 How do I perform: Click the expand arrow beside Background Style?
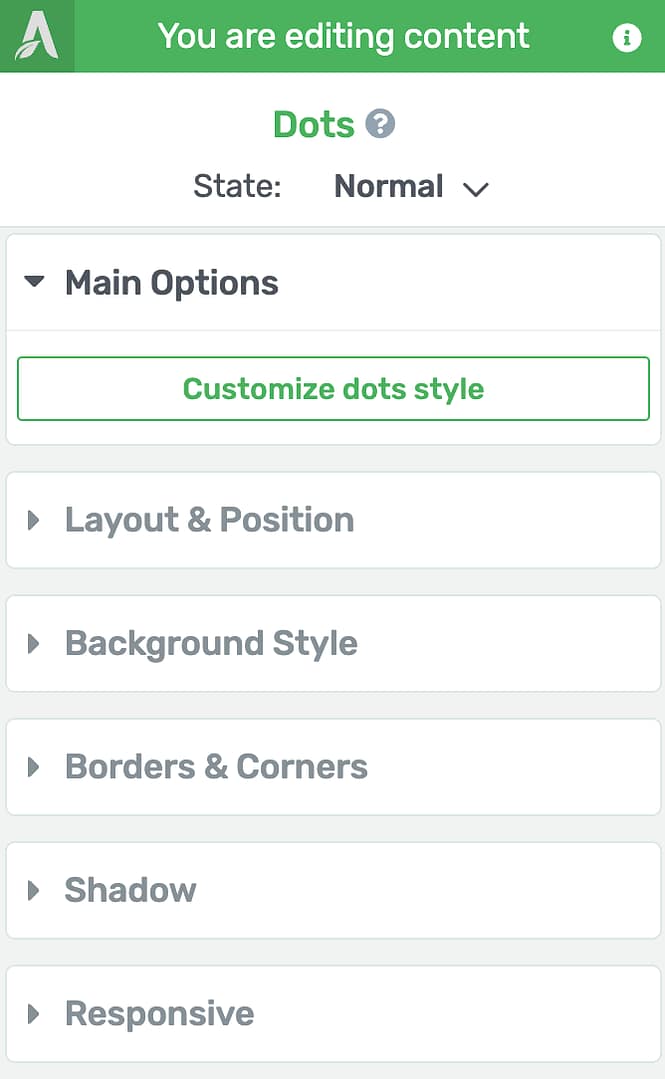[x=34, y=644]
